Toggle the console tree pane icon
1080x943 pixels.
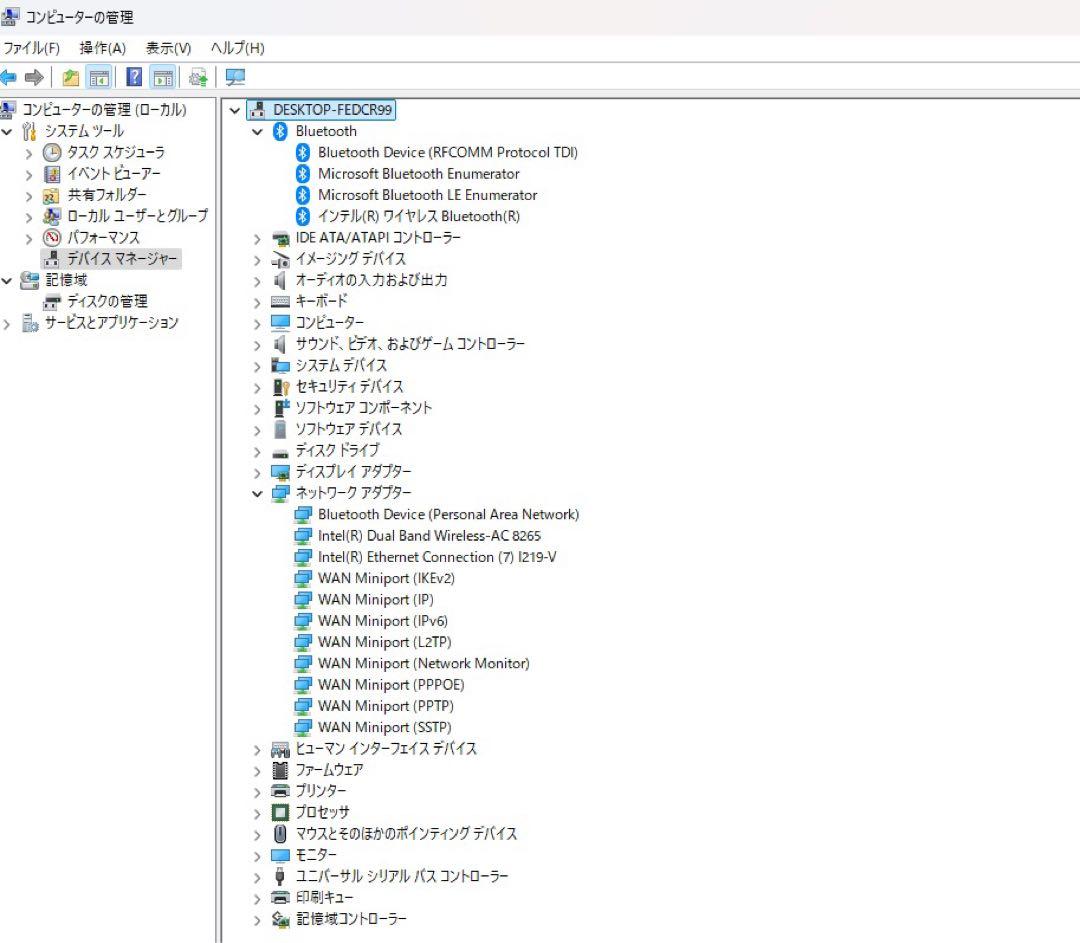coord(99,77)
